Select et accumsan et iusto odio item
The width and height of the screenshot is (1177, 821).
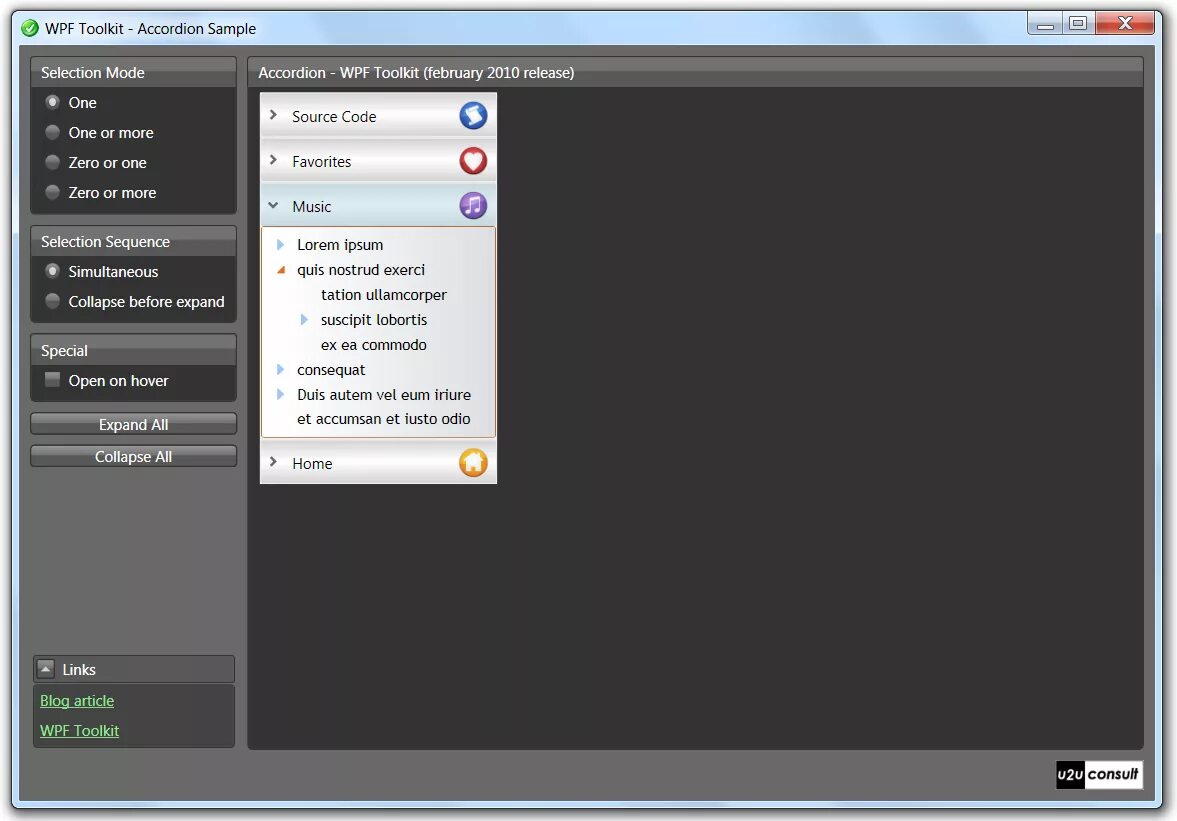384,419
